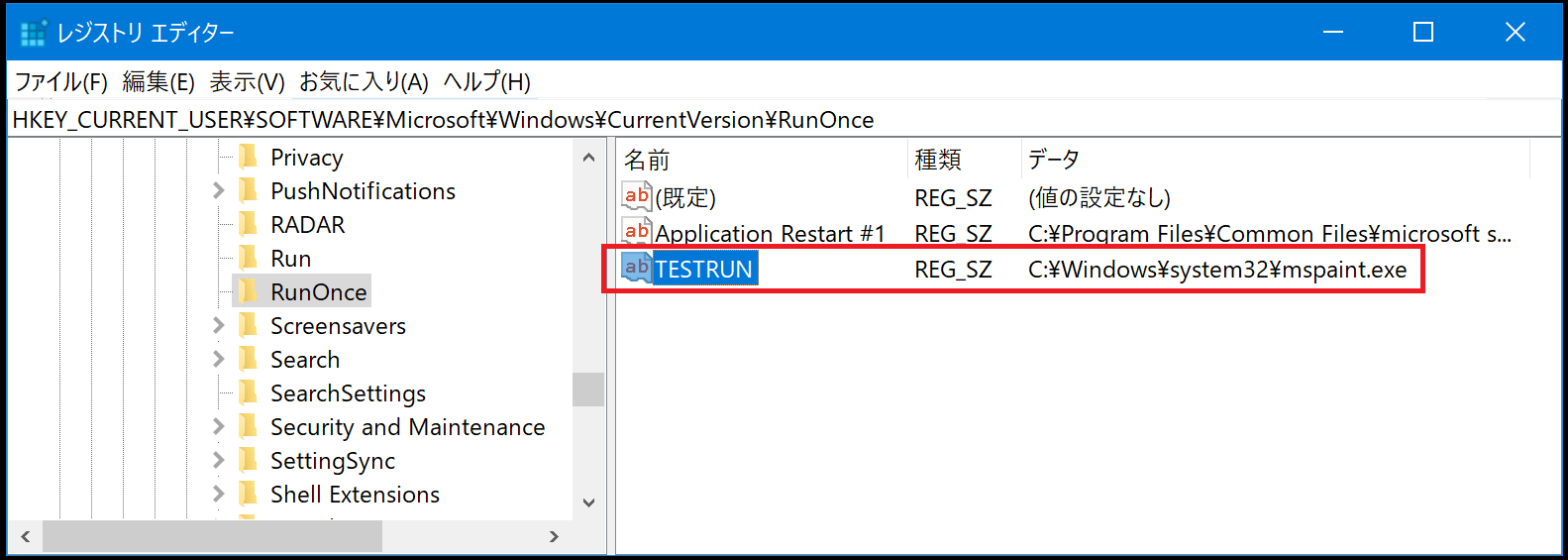The image size is (1568, 560).
Task: Open the 編集(E) menu
Action: point(158,81)
